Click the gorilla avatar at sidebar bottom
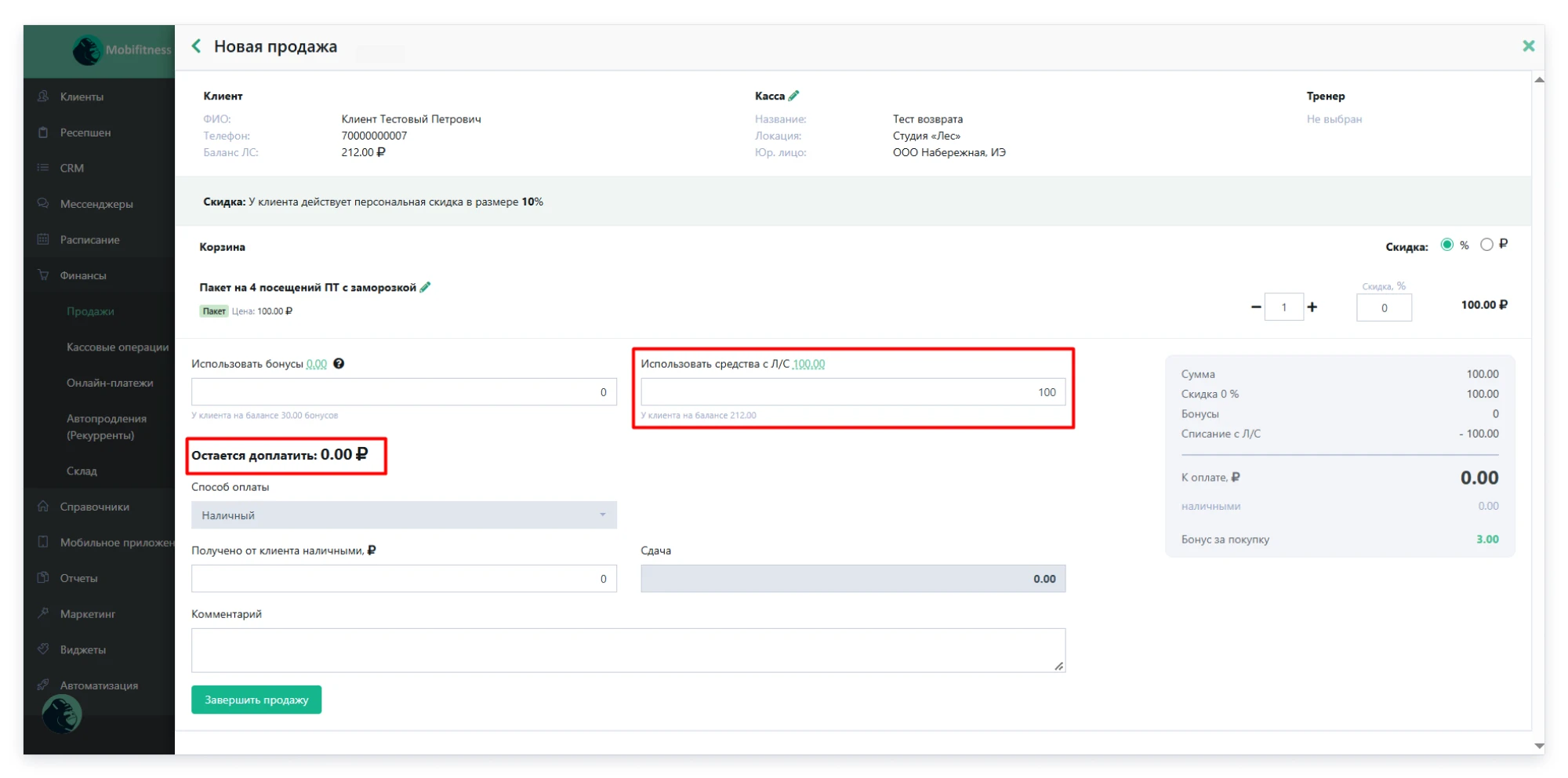Screen dimensions: 1568x778 tap(62, 714)
